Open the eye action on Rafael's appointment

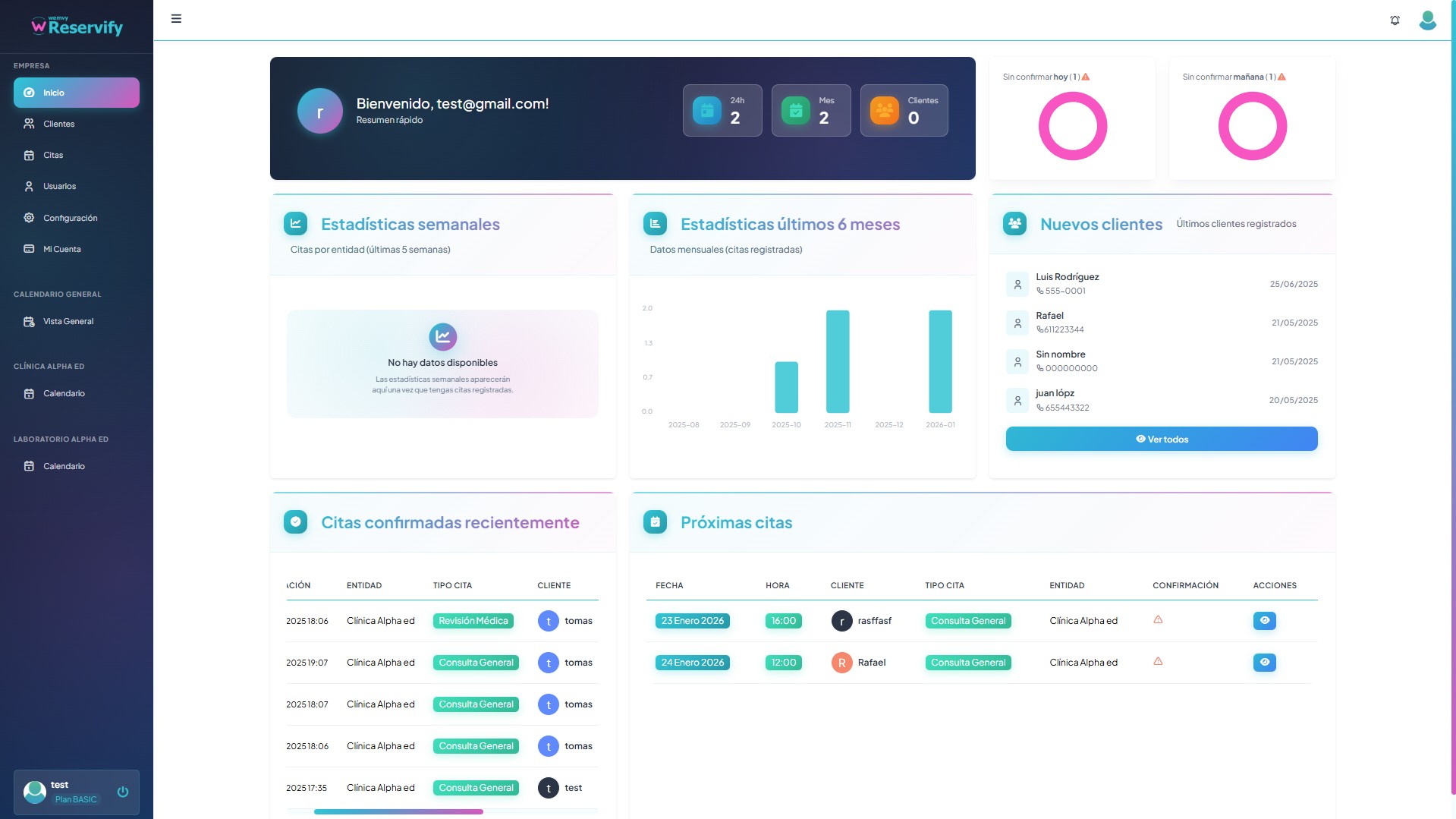tap(1264, 662)
